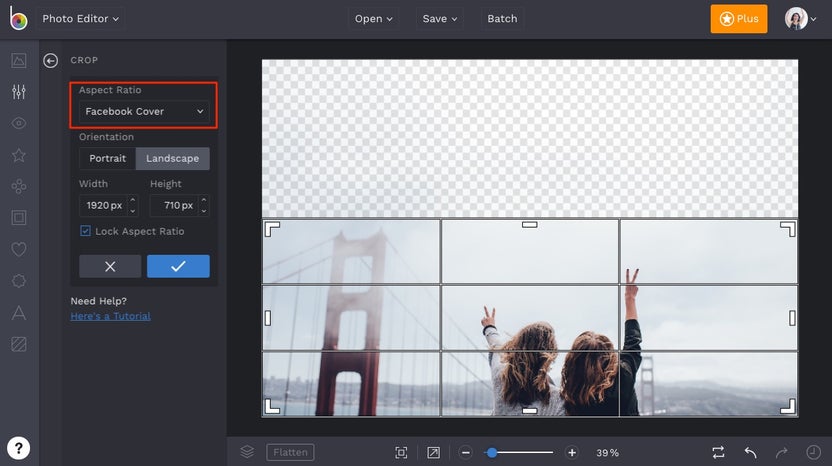Click the BeFunky logo icon
832x466 pixels.
[18, 19]
